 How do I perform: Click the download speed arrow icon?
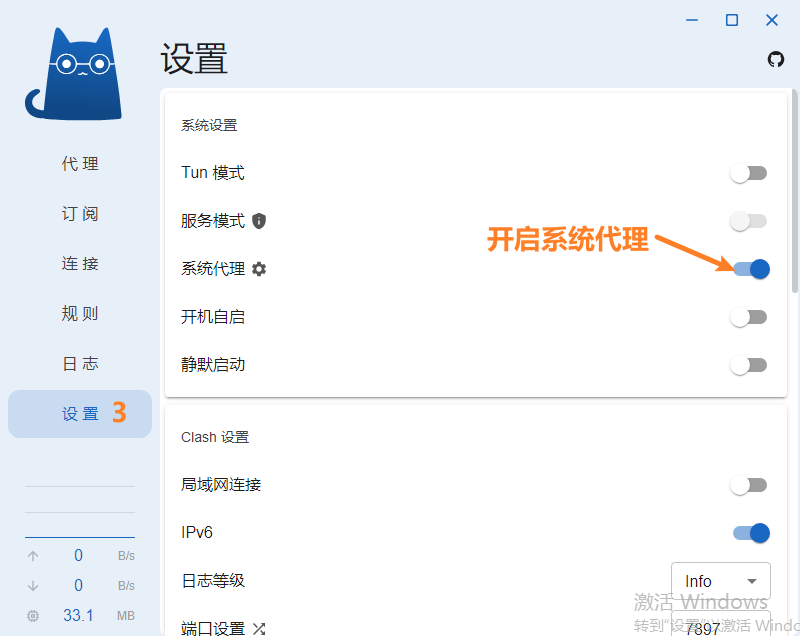[x=33, y=586]
